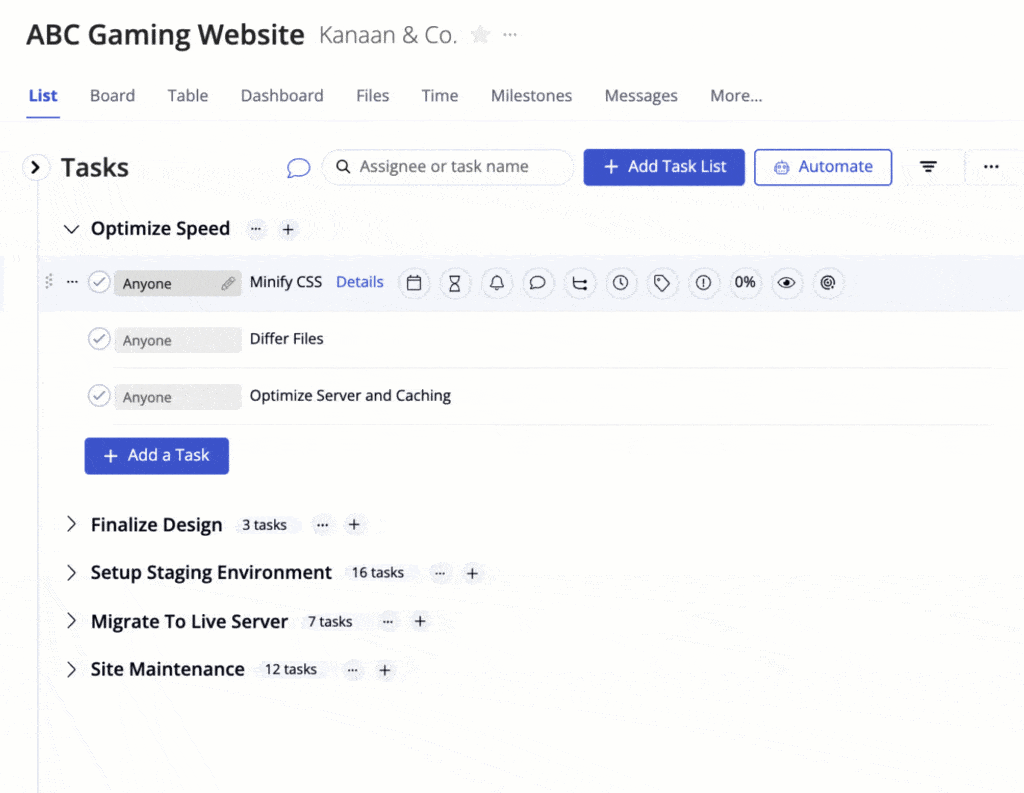Click the Automate button

coord(823,167)
